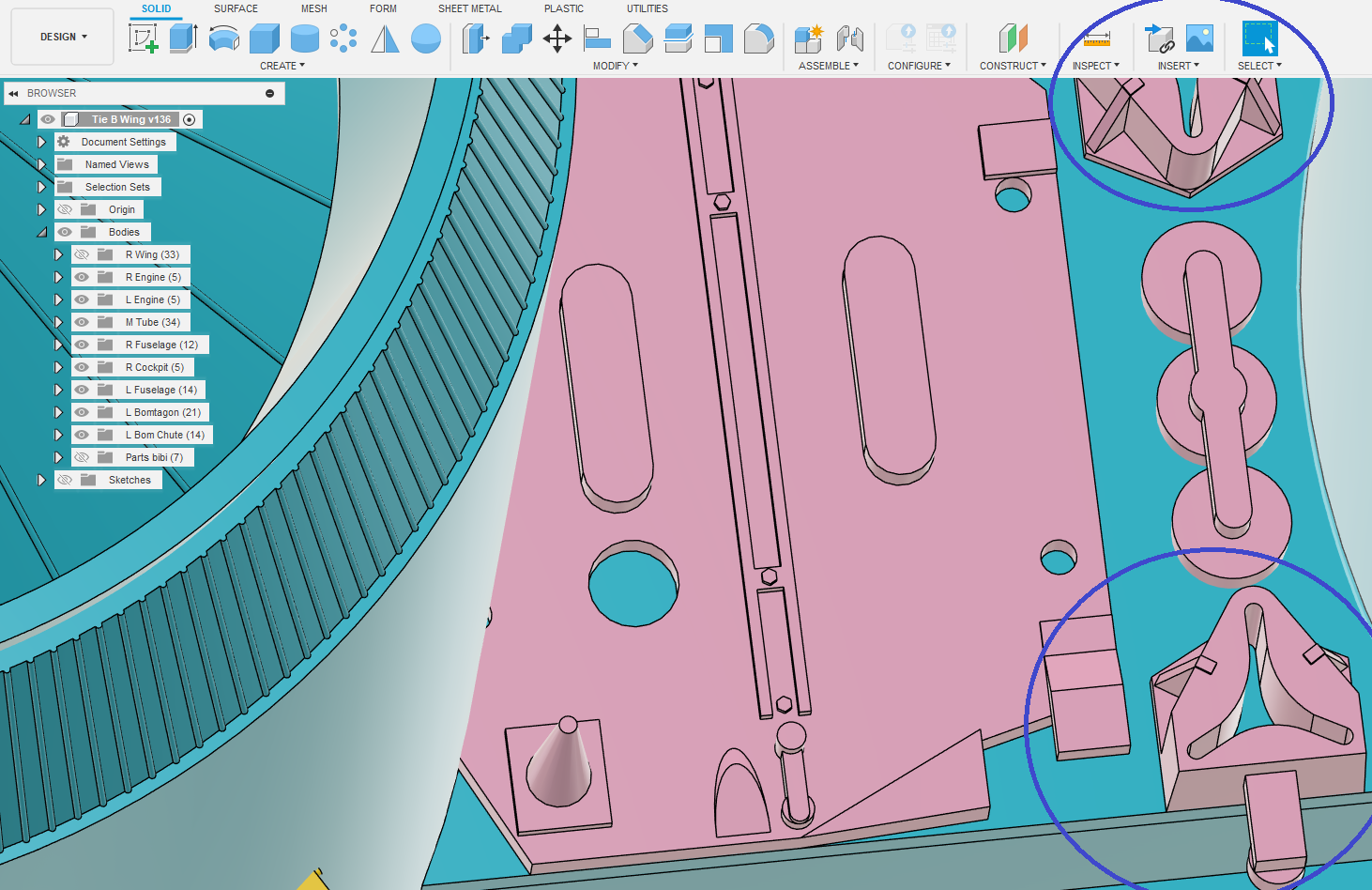The height and width of the screenshot is (890, 1372).
Task: Collapse the Bodies folder
Action: (41, 232)
